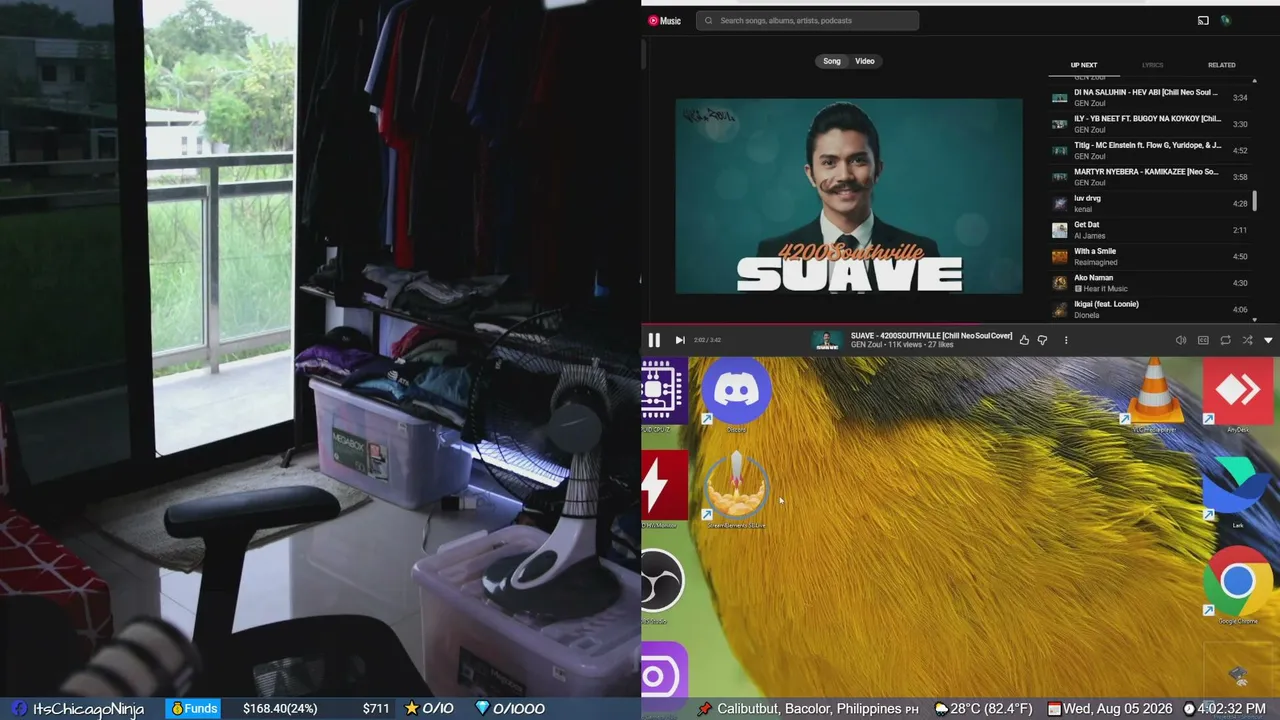
Task: Click the YouTube Music logo
Action: tap(665, 20)
